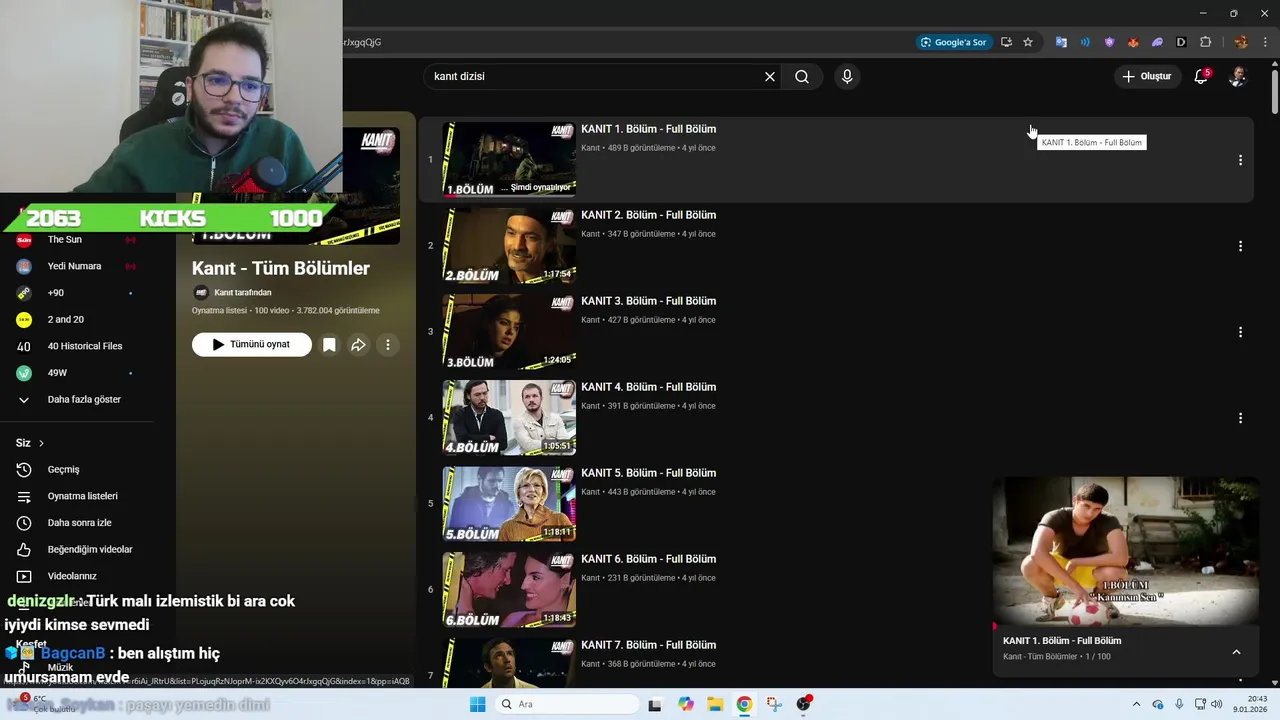The width and height of the screenshot is (1280, 720).
Task: Open Chrome three-dot menu
Action: tap(1265, 42)
